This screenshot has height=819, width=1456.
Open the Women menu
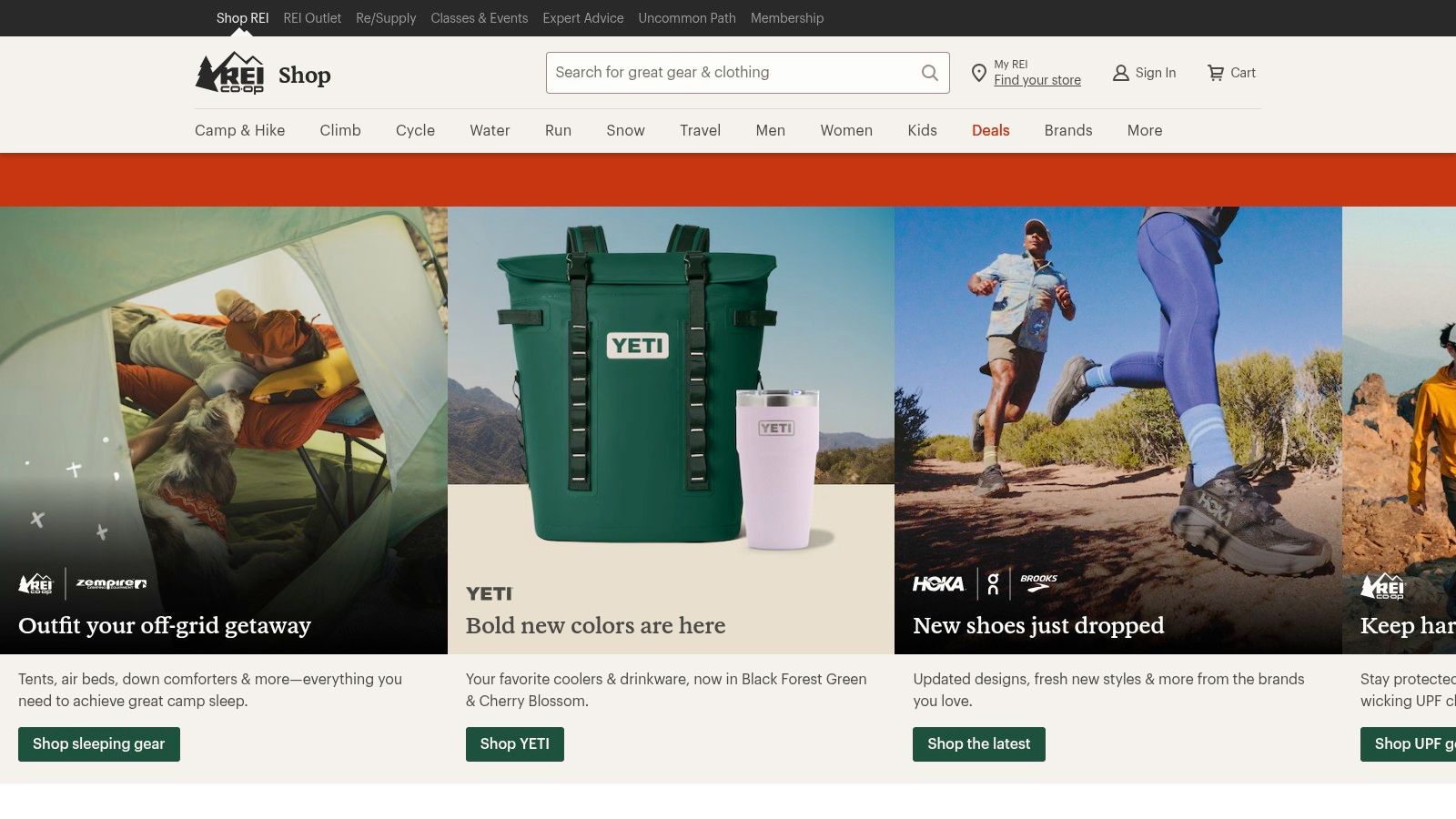pos(846,130)
